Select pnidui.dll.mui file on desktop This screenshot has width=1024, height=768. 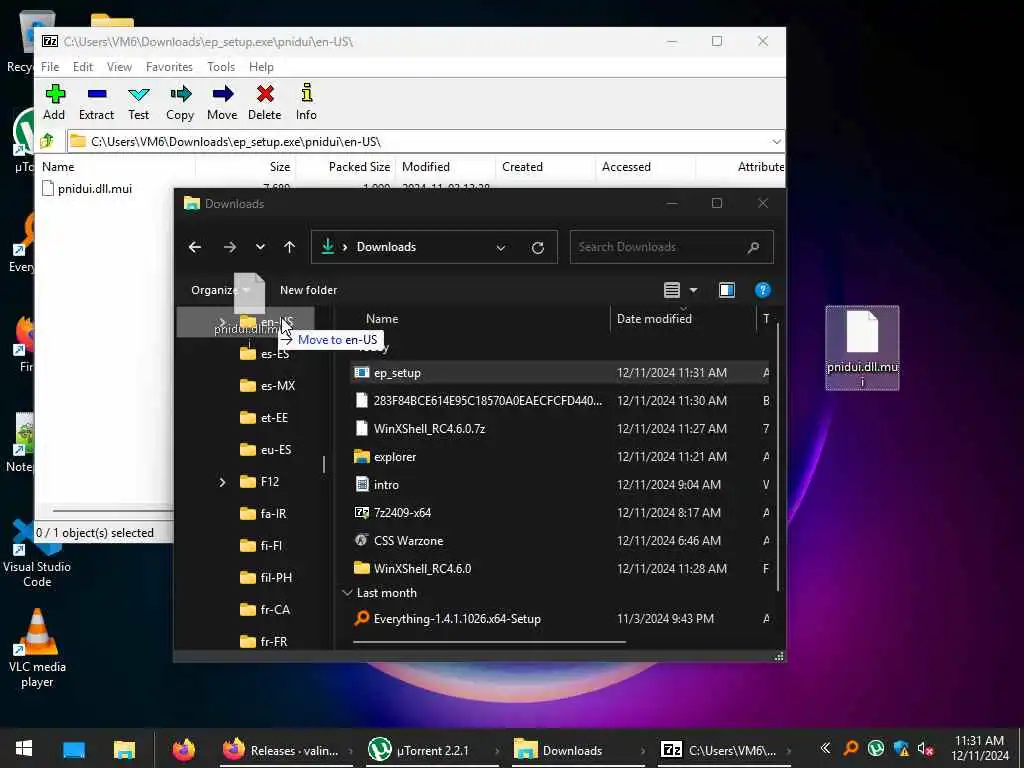pos(862,348)
